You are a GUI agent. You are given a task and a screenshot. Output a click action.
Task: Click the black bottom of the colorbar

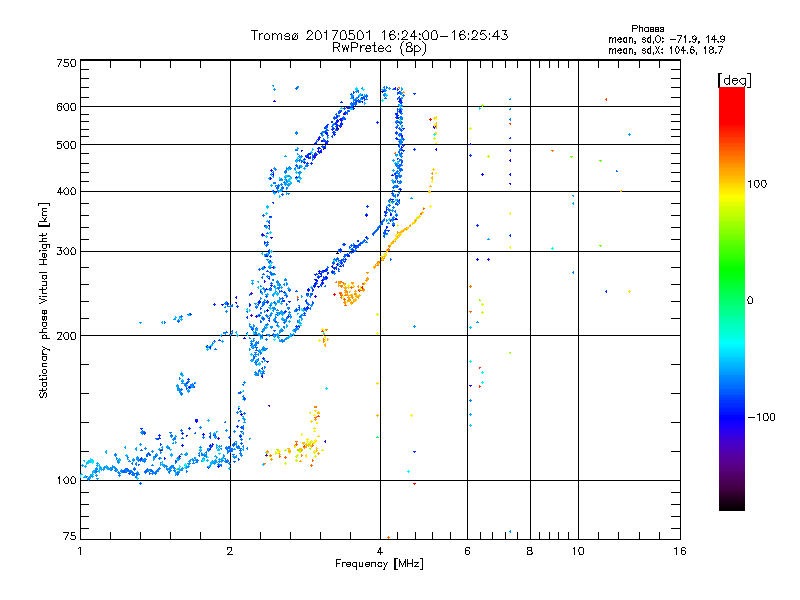[x=732, y=503]
